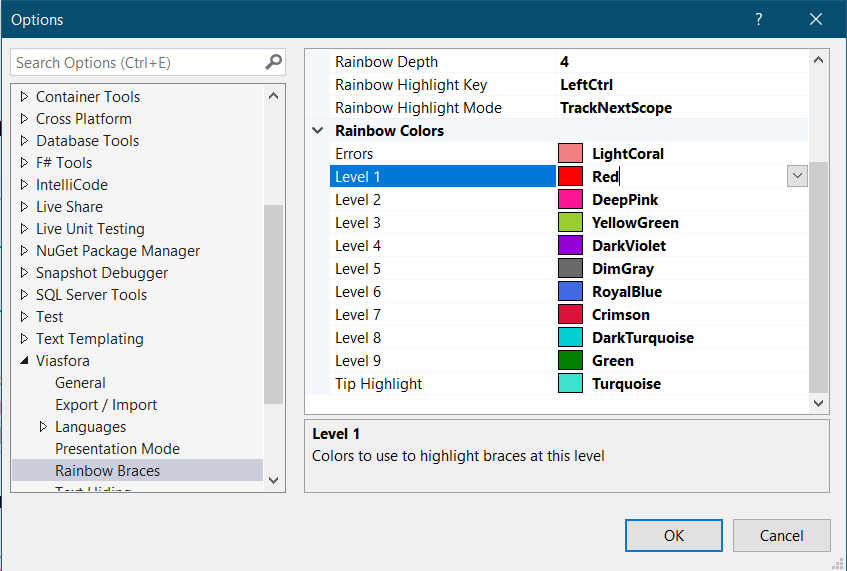Select the YellowGreen Level 3 swatch
Viewport: 847px width, 571px height.
pos(570,223)
